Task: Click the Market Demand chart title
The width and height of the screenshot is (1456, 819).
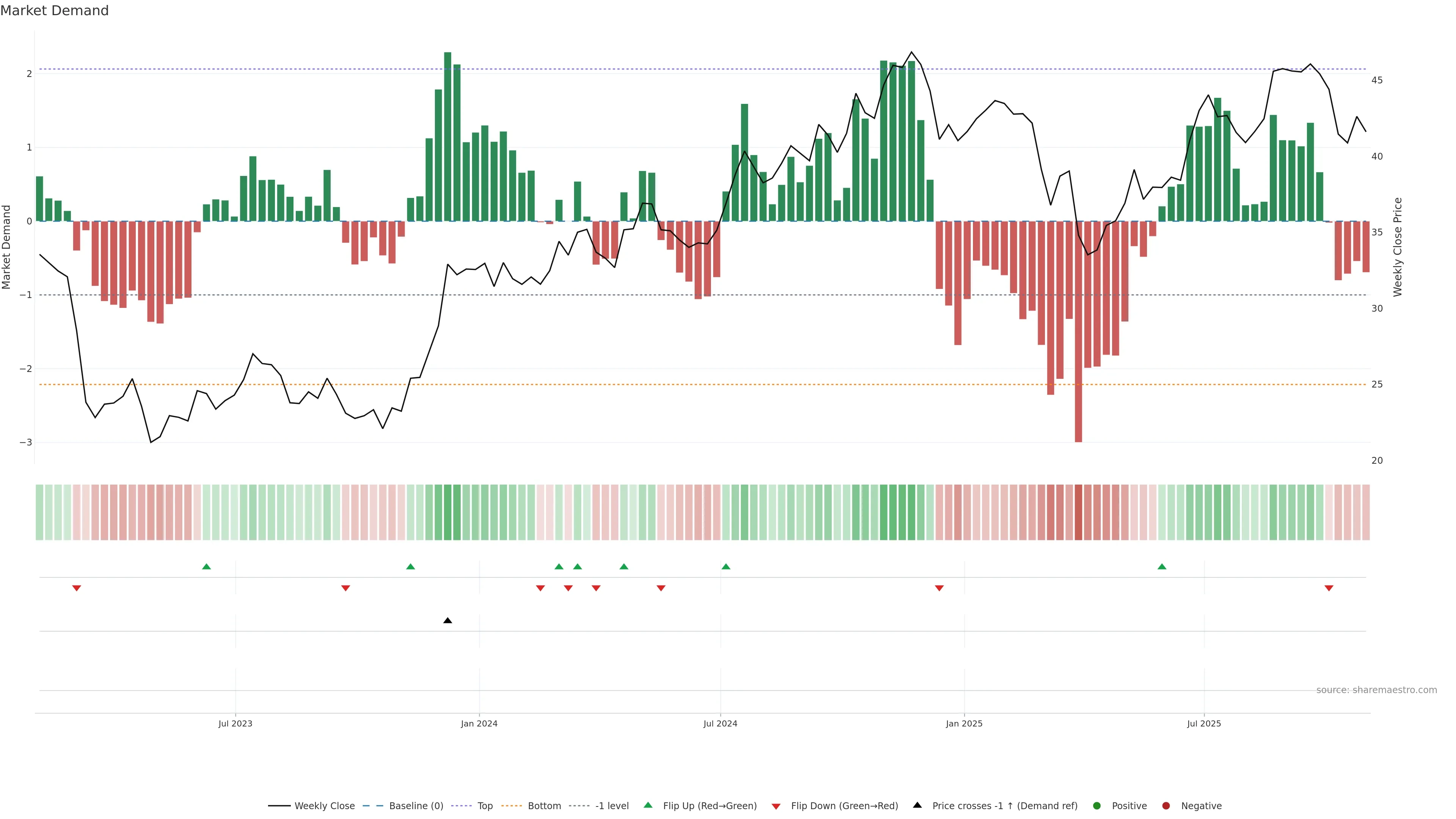Action: [54, 11]
